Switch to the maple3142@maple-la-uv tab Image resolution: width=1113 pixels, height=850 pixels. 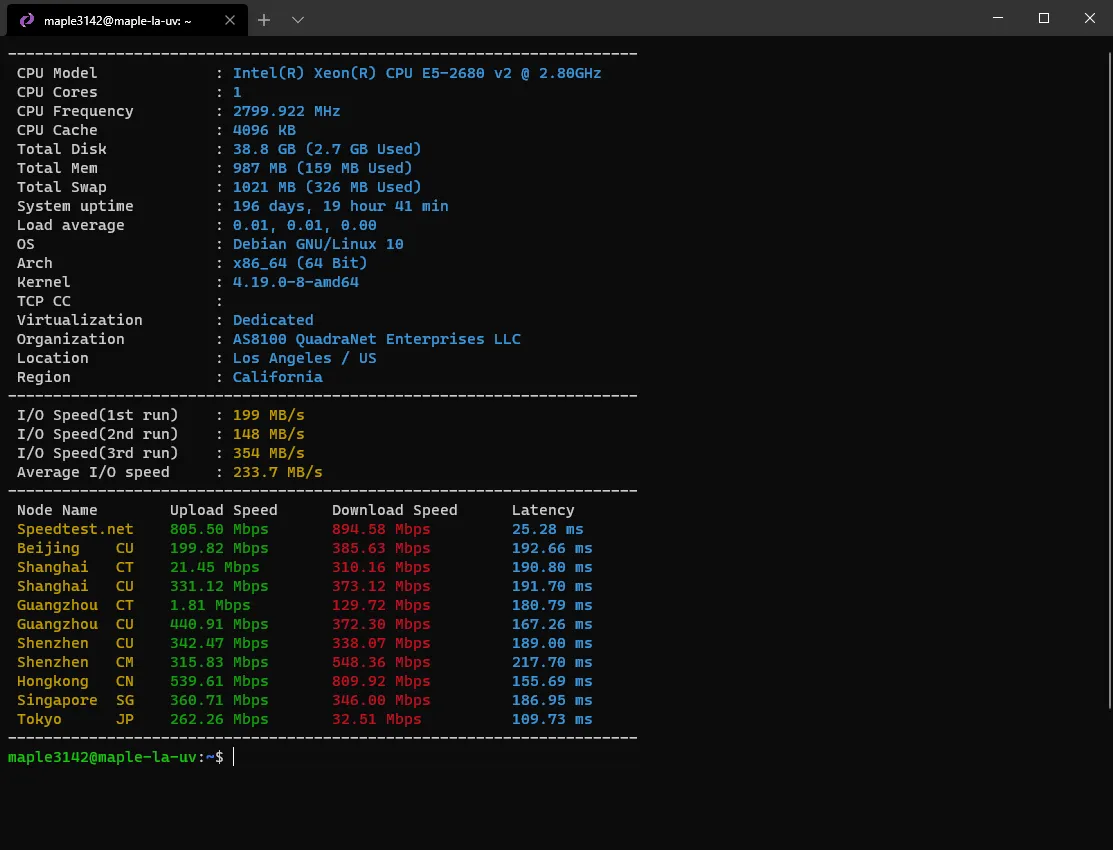coord(120,19)
